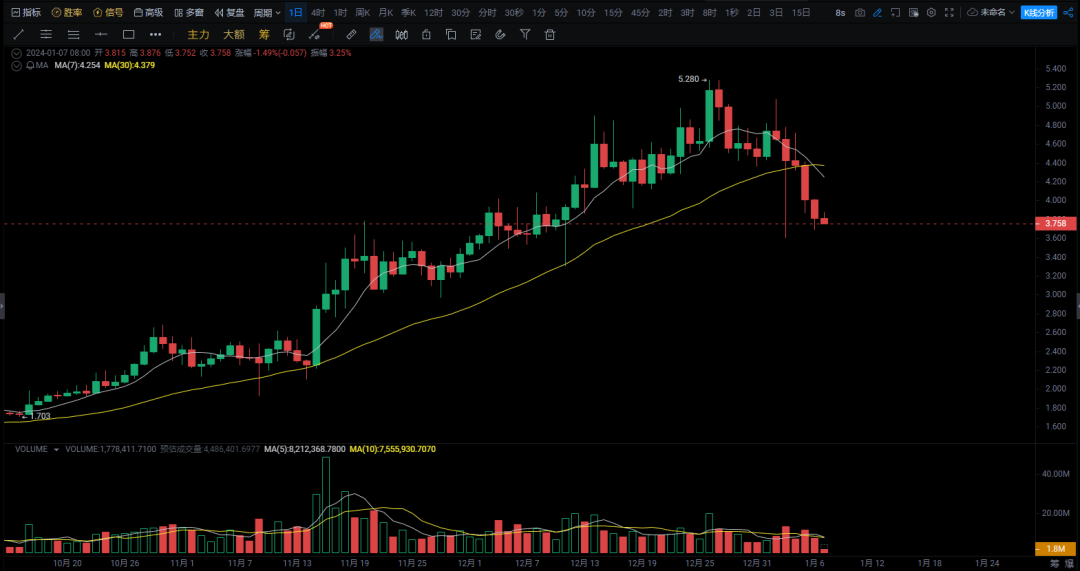The image size is (1080, 571).
Task: Click the 3.758 current price tag
Action: pos(1055,223)
